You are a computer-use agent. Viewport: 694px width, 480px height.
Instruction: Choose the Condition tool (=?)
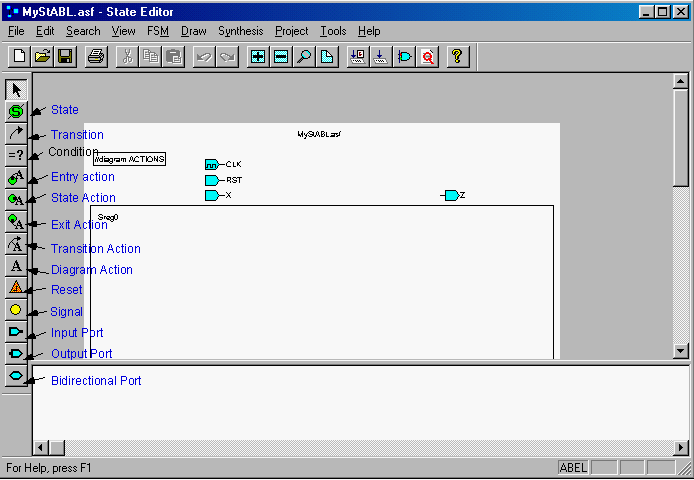tap(16, 155)
